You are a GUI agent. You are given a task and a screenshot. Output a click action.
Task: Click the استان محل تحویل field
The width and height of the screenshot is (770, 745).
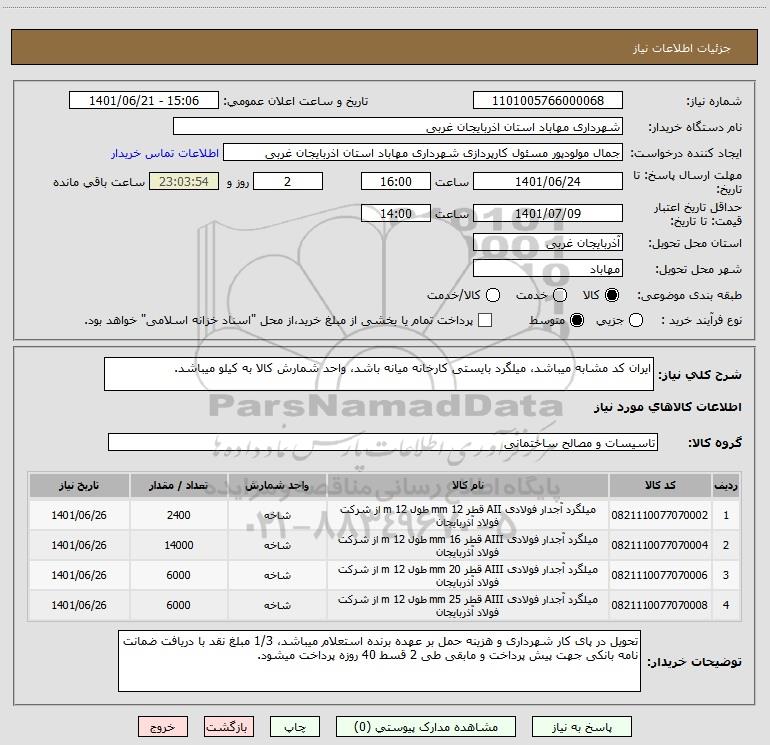pos(548,242)
